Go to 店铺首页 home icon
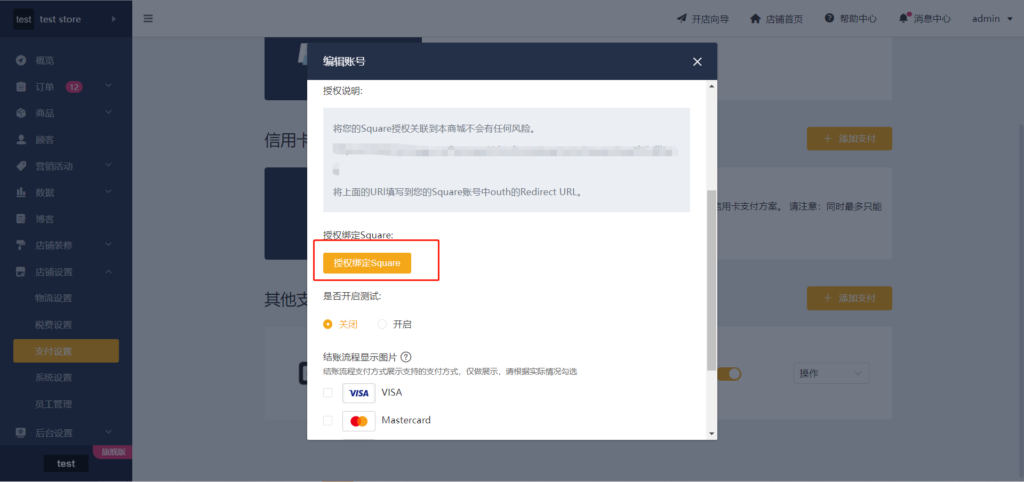 pos(756,18)
